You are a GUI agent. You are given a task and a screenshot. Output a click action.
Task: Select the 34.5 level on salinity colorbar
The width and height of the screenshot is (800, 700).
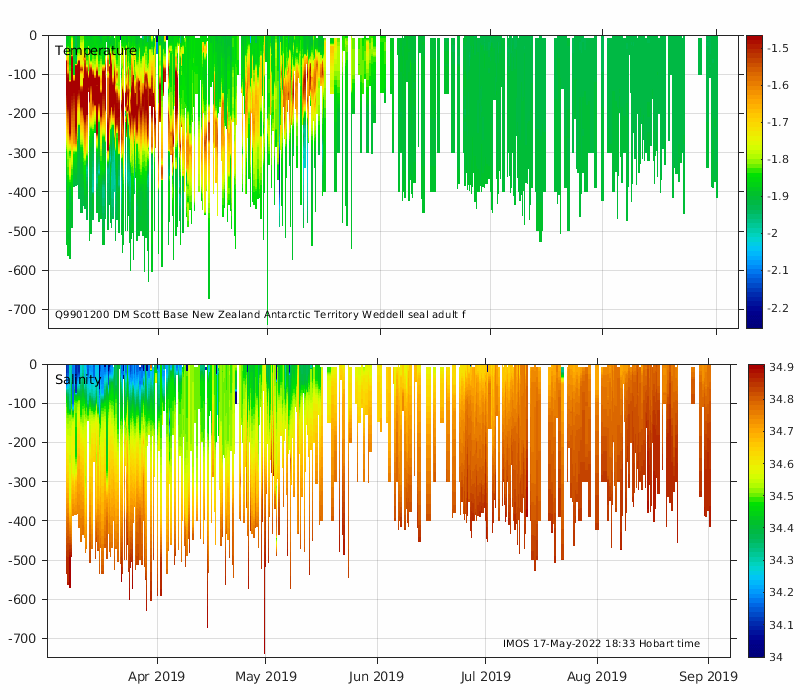click(755, 496)
